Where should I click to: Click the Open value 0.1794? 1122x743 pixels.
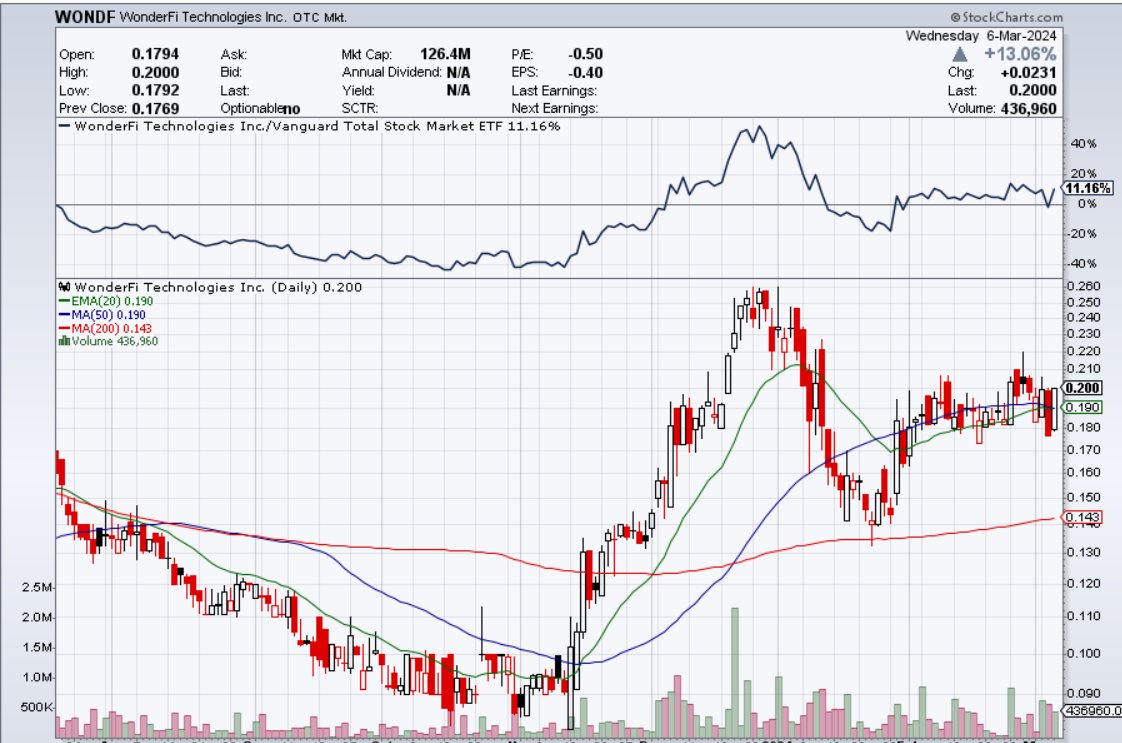tap(155, 54)
